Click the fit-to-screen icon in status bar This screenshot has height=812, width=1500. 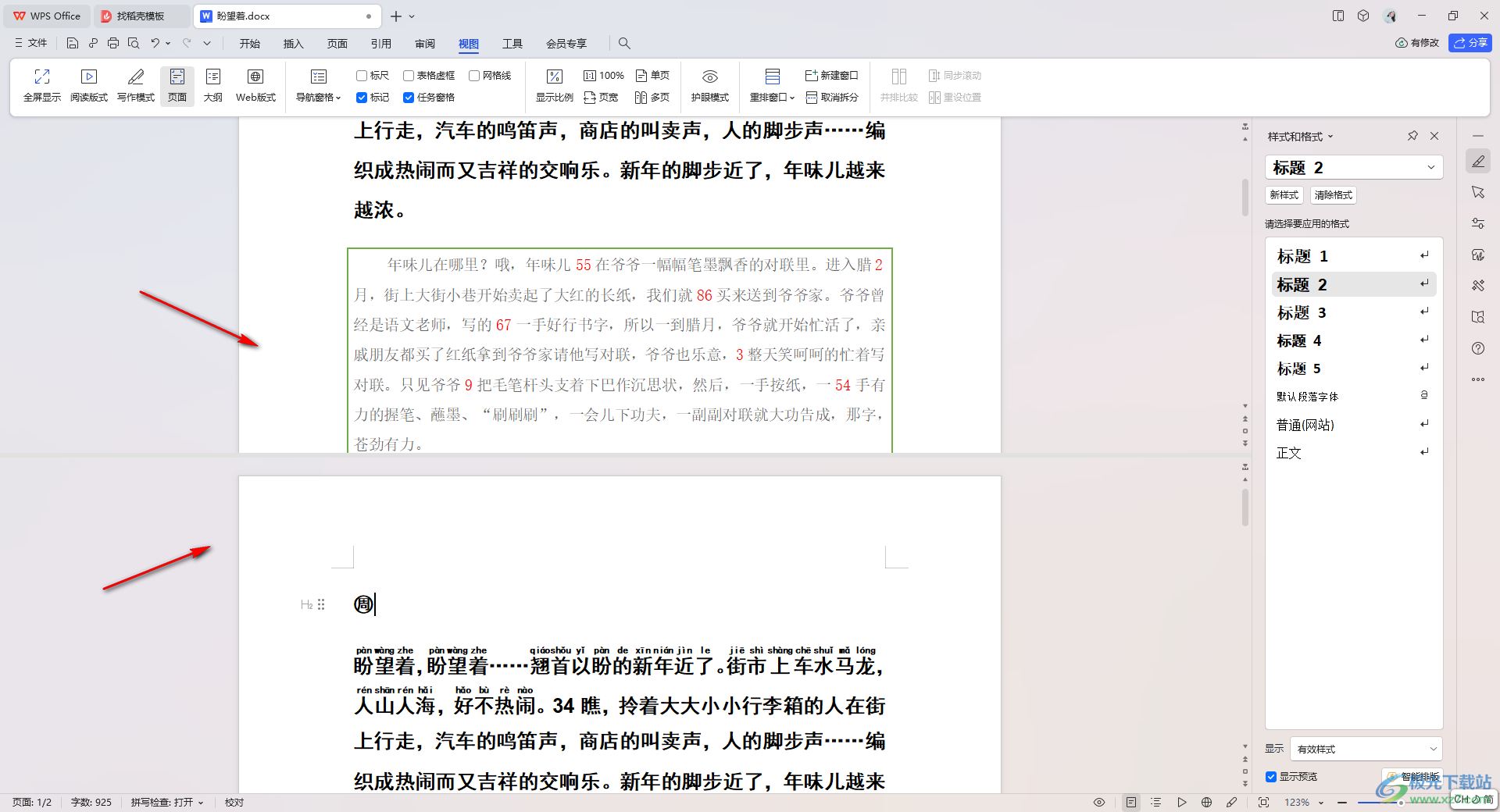coord(1263,802)
